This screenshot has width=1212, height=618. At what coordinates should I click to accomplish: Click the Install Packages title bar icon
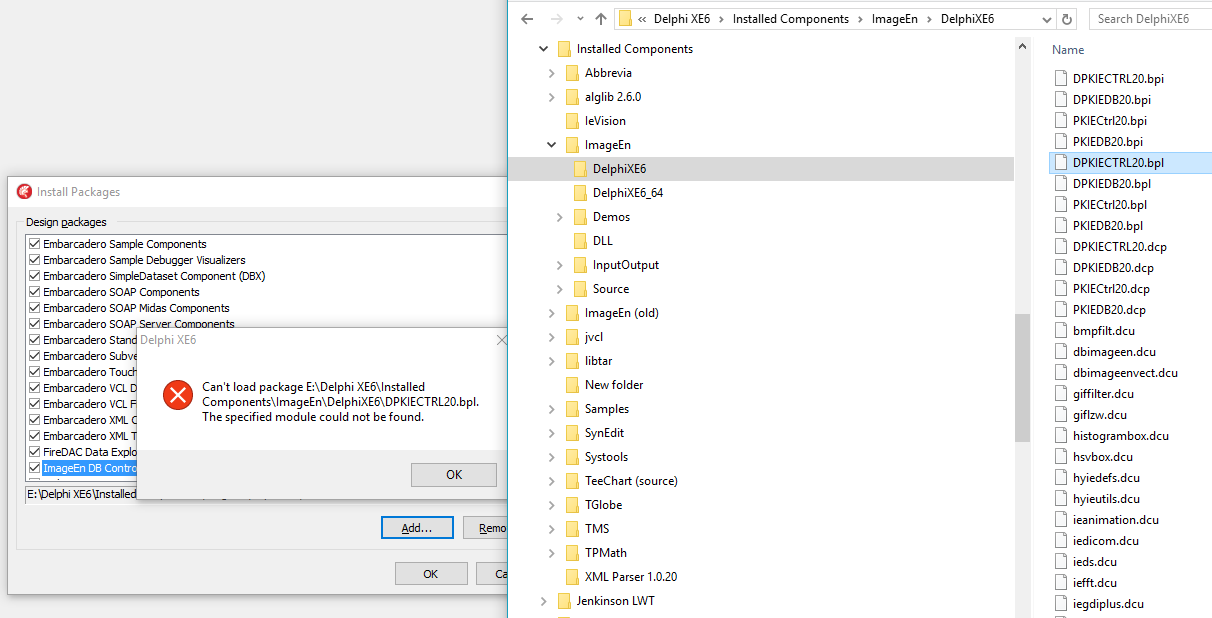tap(25, 191)
